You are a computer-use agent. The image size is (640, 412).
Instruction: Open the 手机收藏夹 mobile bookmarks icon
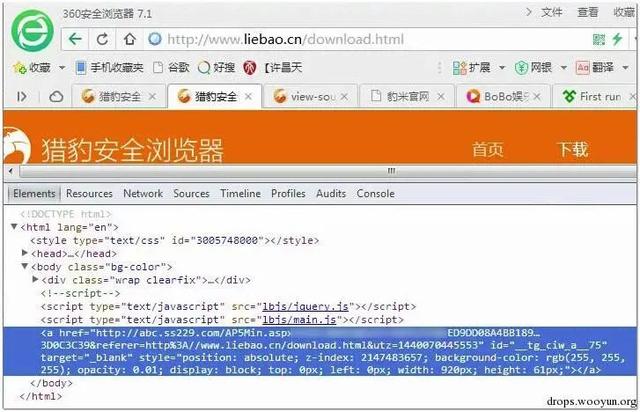click(81, 67)
